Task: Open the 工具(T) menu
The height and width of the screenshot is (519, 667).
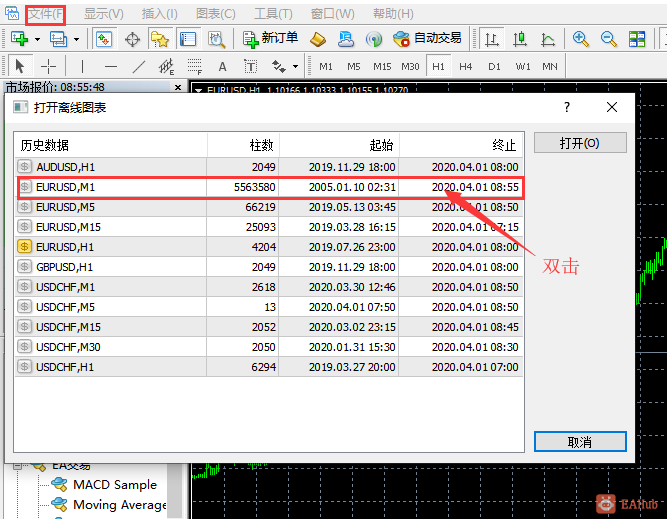Action: pyautogui.click(x=273, y=14)
